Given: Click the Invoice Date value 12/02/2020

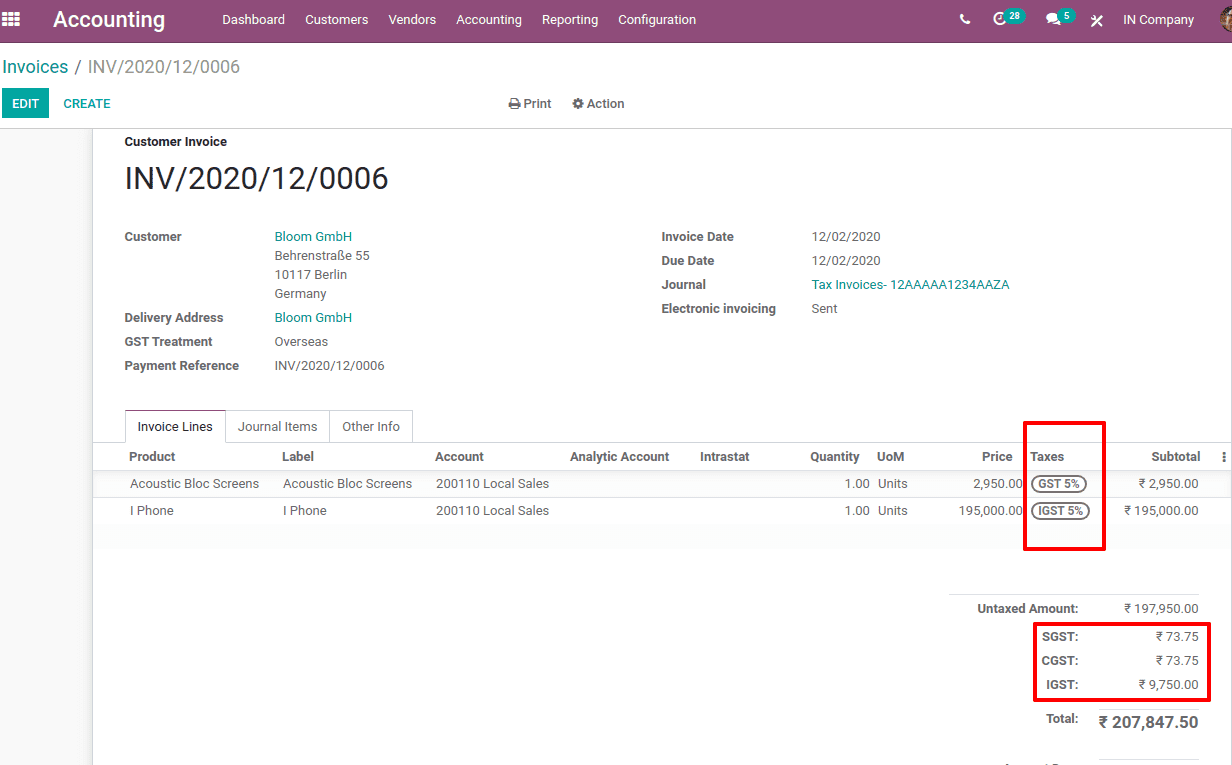Looking at the screenshot, I should click(846, 237).
